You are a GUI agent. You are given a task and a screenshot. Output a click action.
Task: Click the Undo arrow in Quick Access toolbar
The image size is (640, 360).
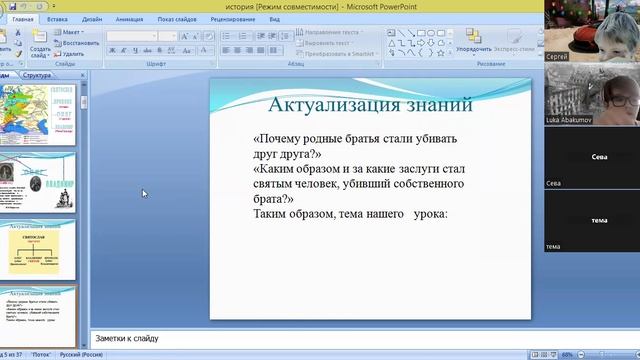point(24,7)
